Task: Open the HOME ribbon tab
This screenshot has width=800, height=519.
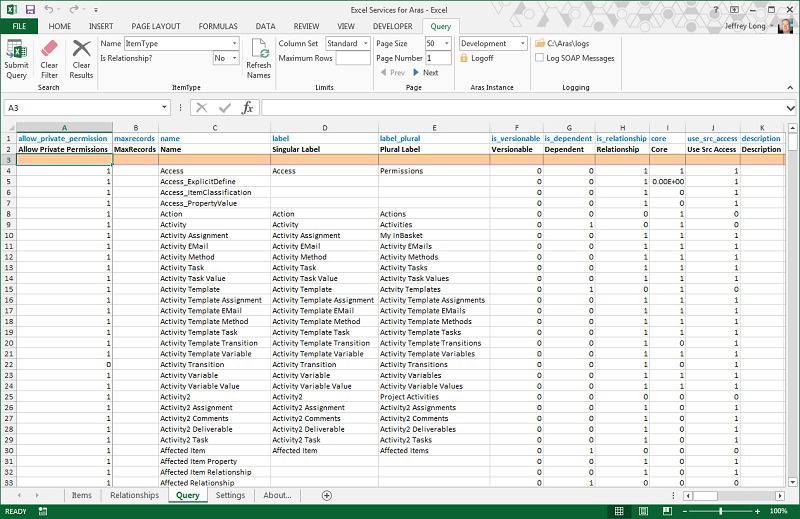Action: (60, 26)
